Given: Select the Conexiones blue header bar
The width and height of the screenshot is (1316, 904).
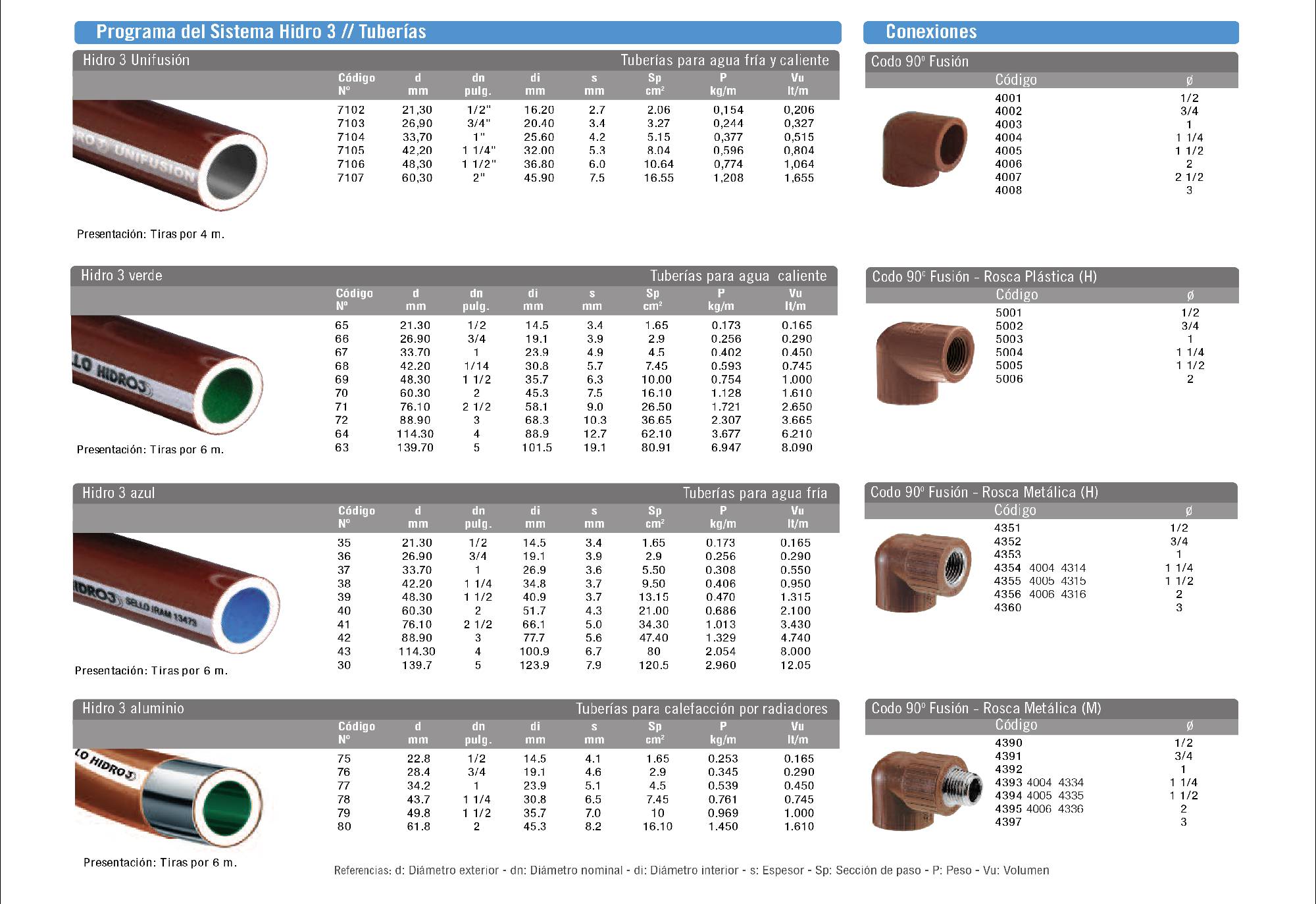Looking at the screenshot, I should (x=1050, y=32).
